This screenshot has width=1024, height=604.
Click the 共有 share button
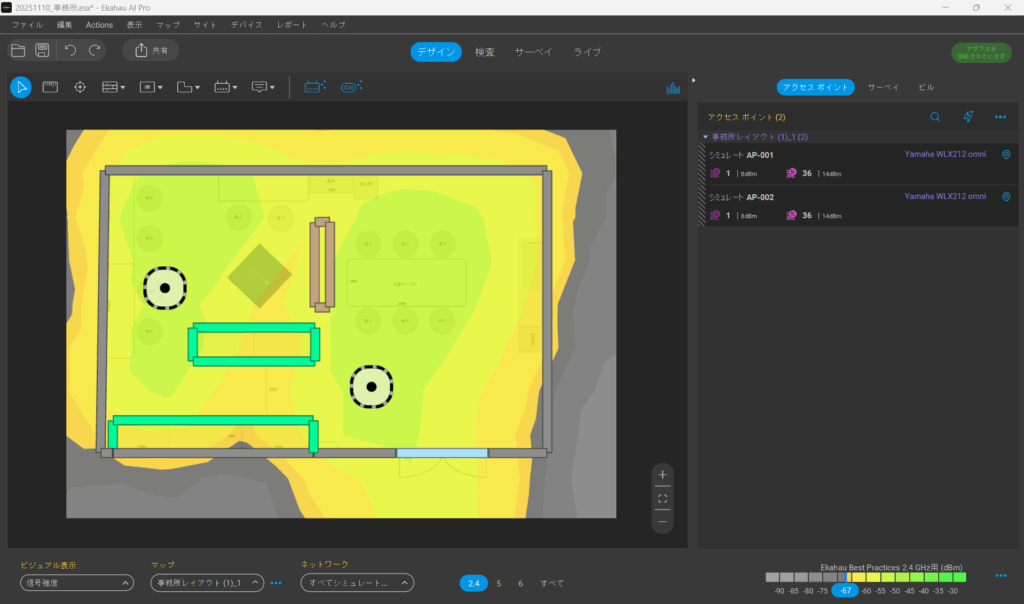click(x=151, y=50)
